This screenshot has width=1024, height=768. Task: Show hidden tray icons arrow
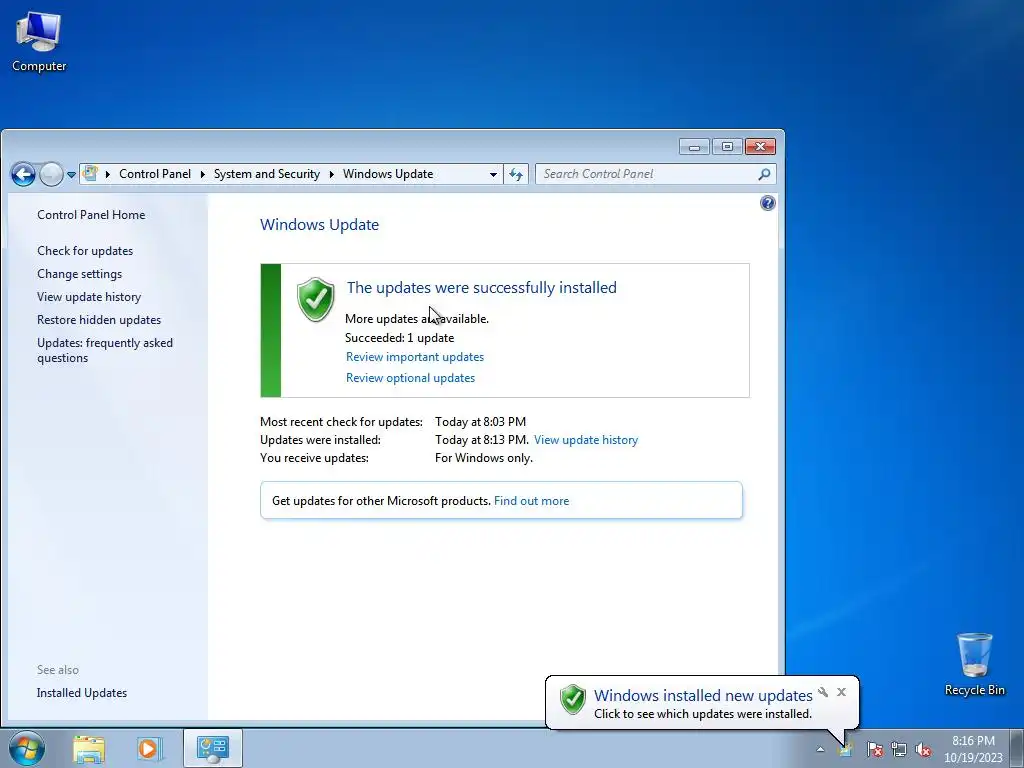pyautogui.click(x=820, y=749)
